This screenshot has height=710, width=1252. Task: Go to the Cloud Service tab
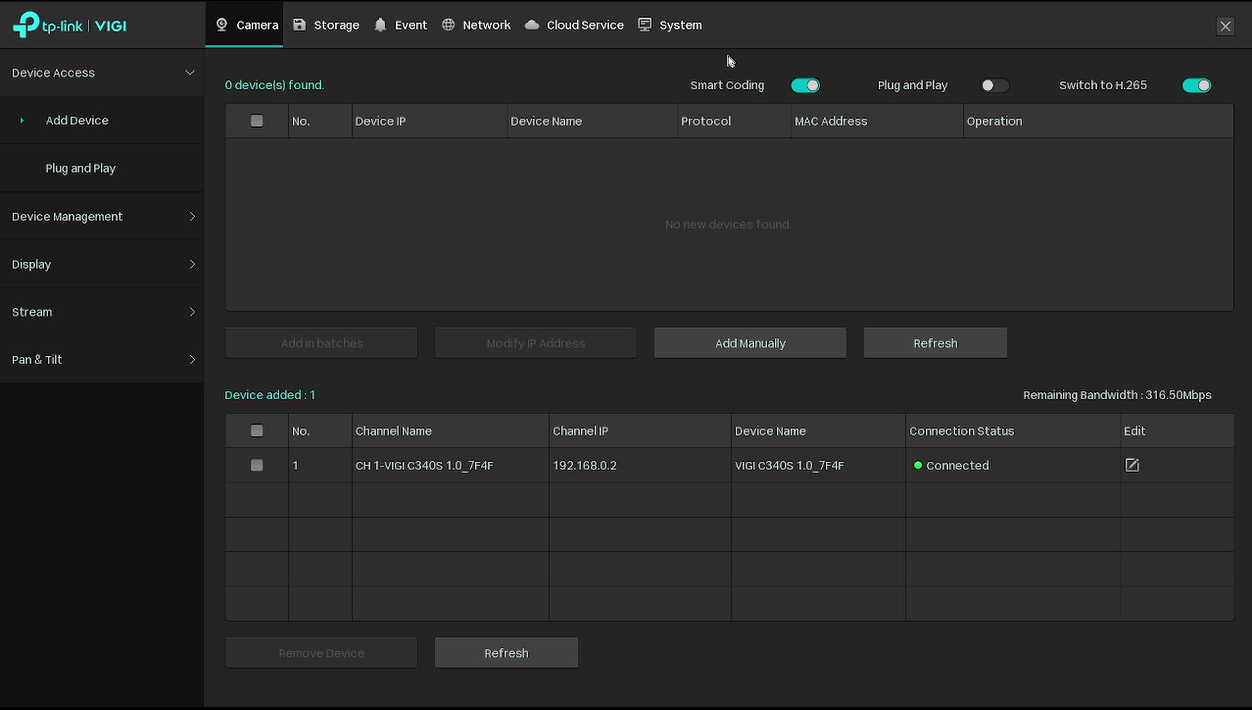[x=574, y=25]
